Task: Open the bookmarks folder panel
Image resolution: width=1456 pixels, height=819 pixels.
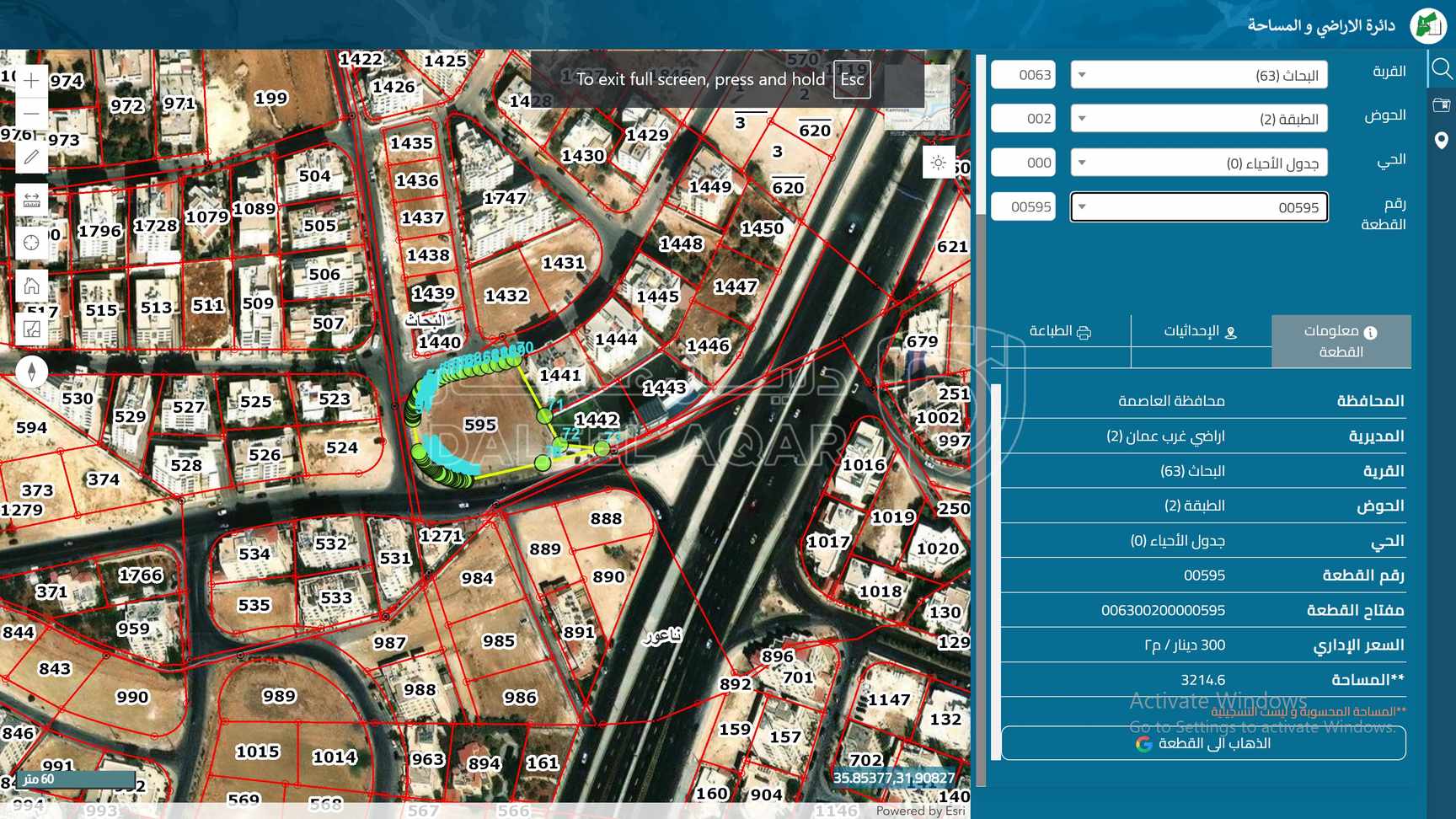Action: pos(1442,105)
